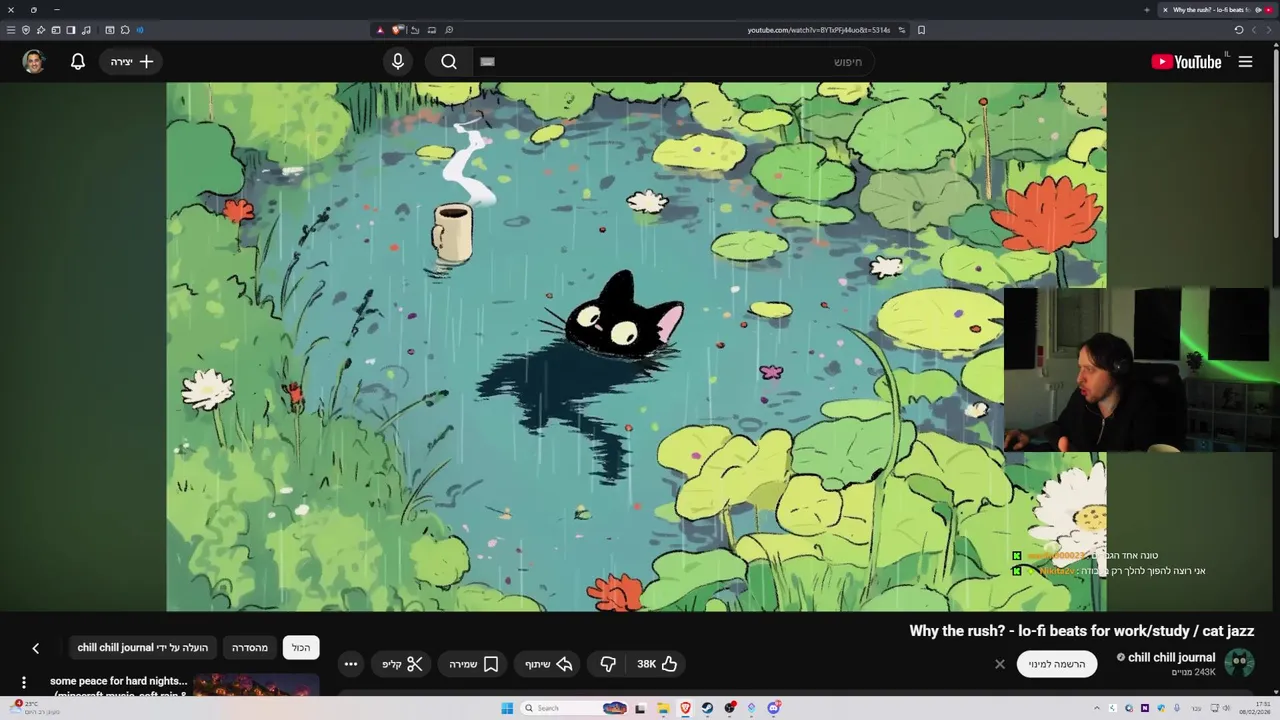1280x720 pixels.
Task: Select the הכול filter chip
Action: point(301,648)
